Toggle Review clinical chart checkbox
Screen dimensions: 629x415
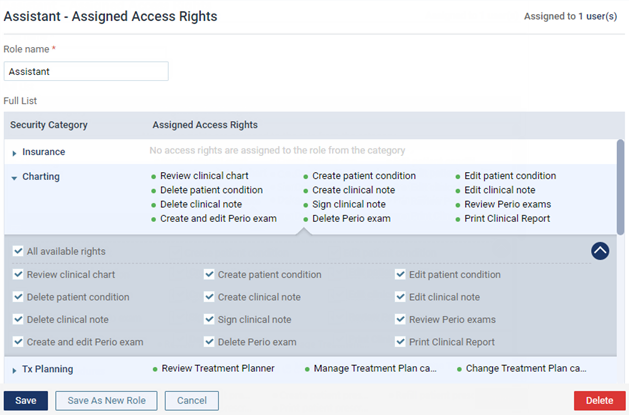click(x=18, y=274)
